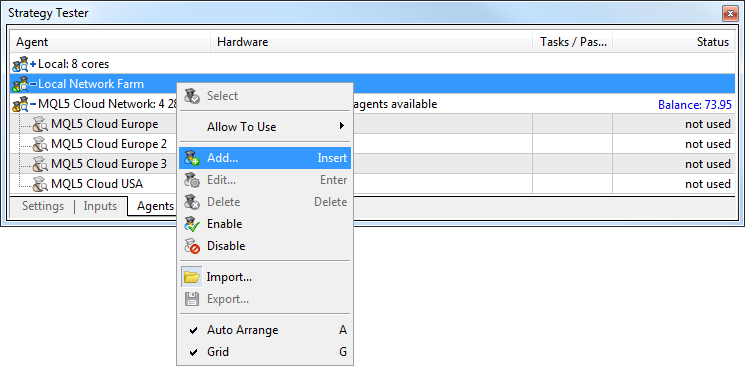Click 'not used' status of MQL5 Cloud USA
Viewport: 745px width, 366px height.
(707, 184)
